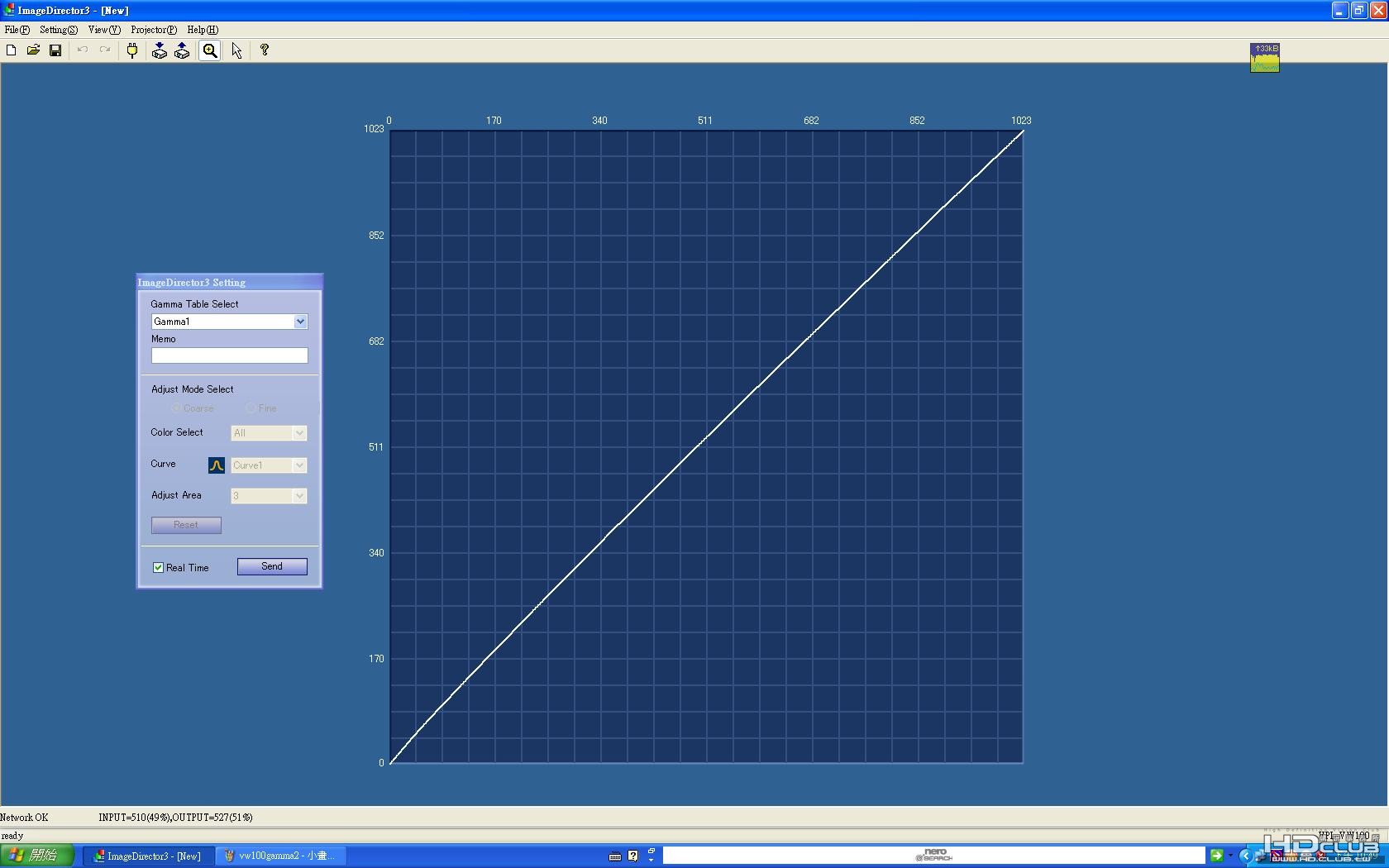Save using the floppy disk icon
The height and width of the screenshot is (868, 1389).
point(55,50)
